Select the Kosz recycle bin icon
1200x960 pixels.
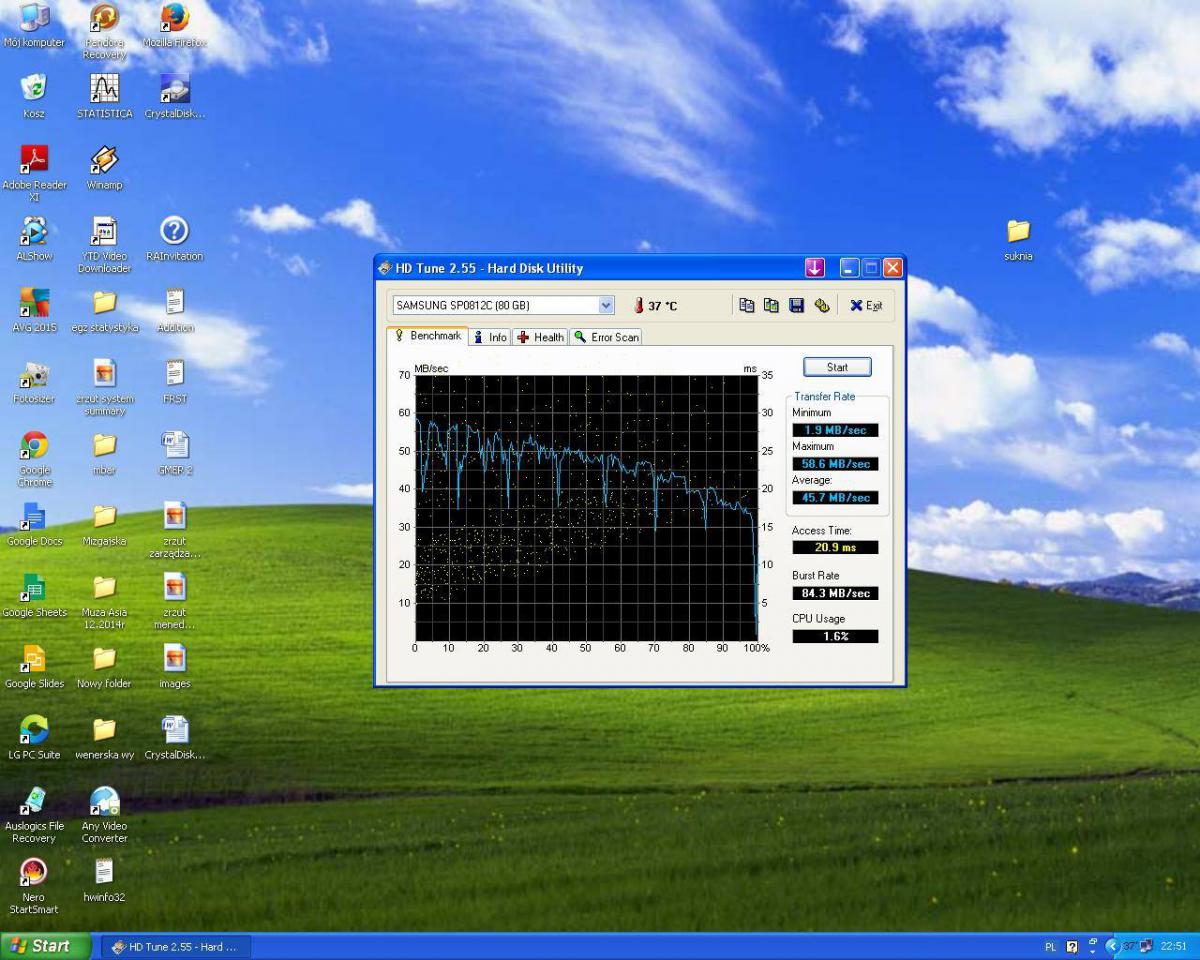(34, 96)
